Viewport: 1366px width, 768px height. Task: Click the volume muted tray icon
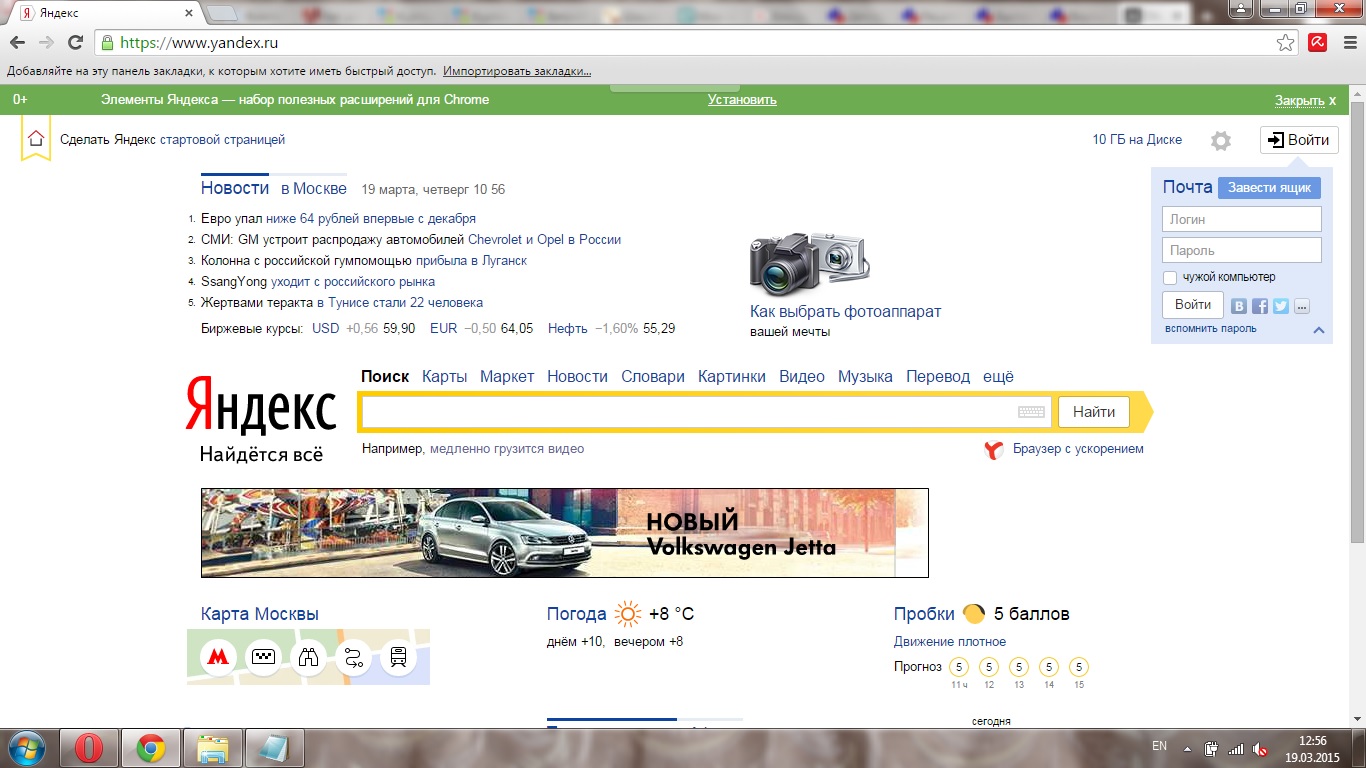coord(1260,749)
